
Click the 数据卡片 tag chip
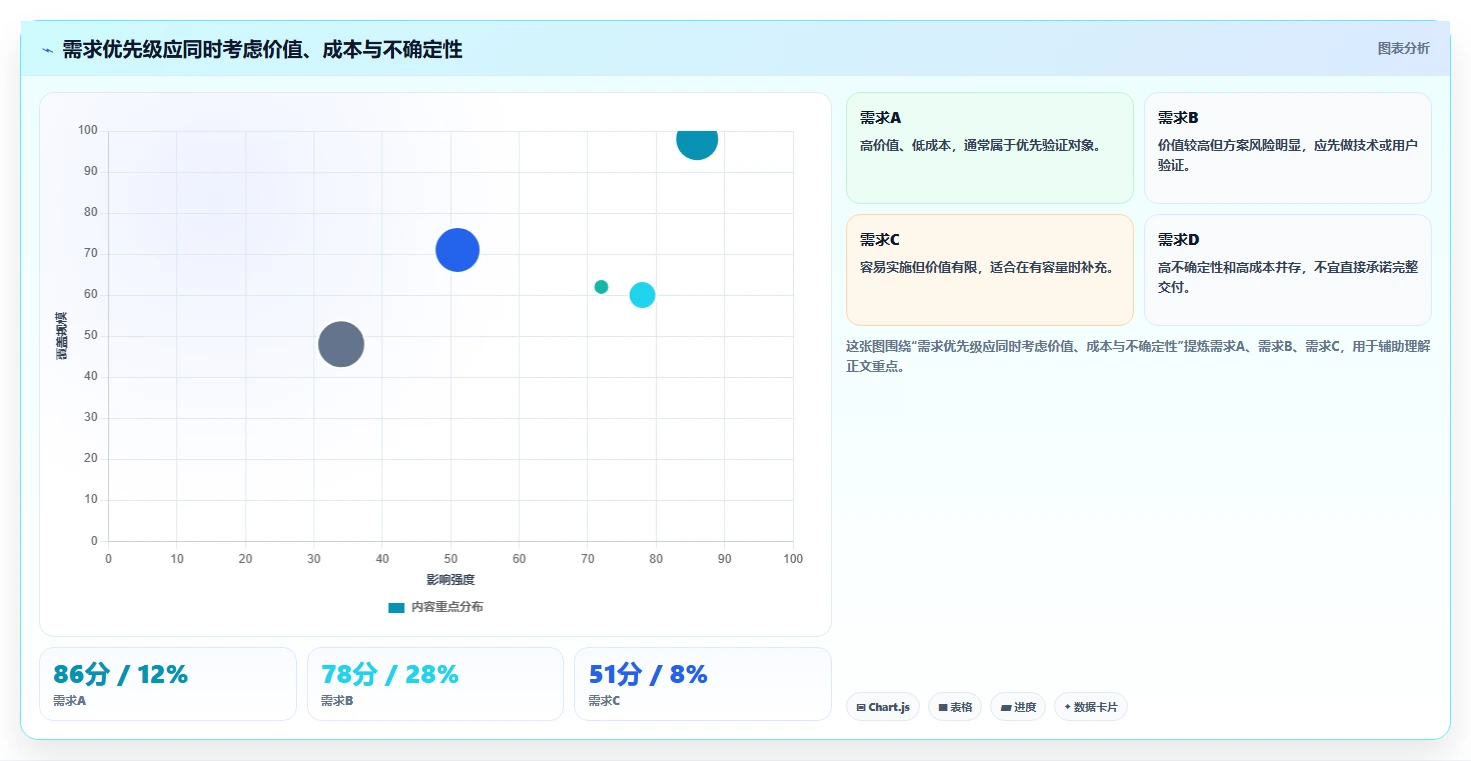pyautogui.click(x=1091, y=707)
